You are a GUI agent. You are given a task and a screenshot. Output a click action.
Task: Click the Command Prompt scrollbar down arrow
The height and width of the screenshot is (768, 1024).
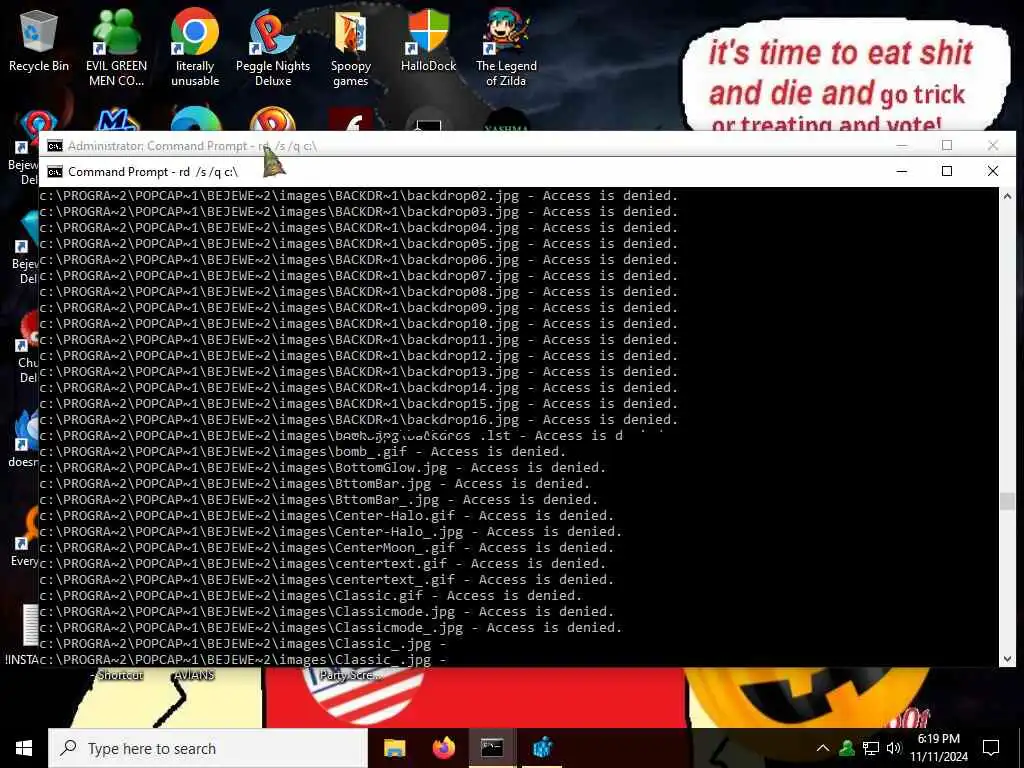pos(1007,658)
